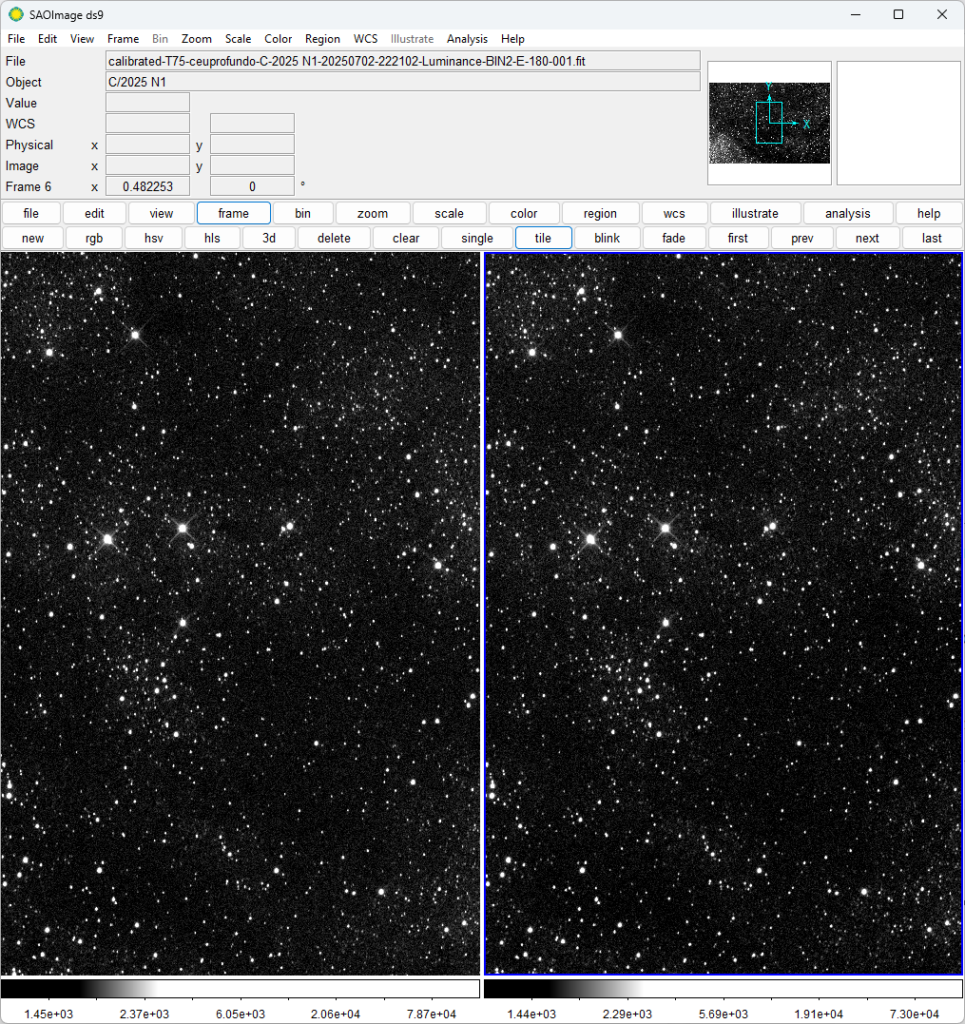Open the Help menu
965x1024 pixels.
(x=513, y=39)
